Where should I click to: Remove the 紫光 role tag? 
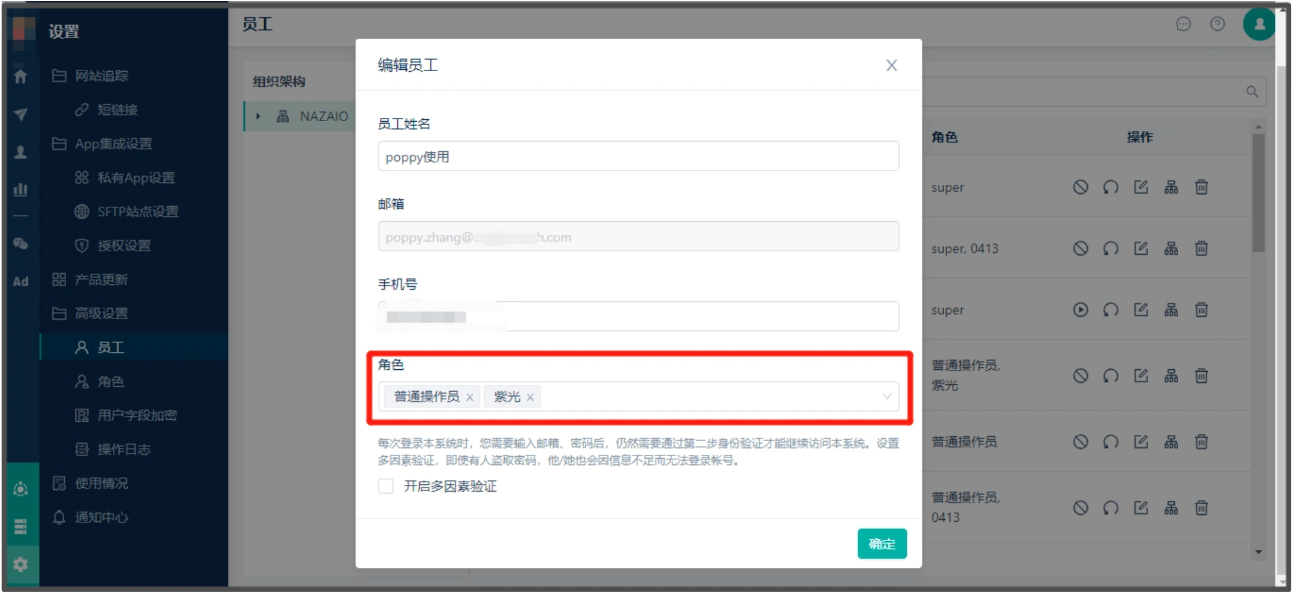point(530,397)
